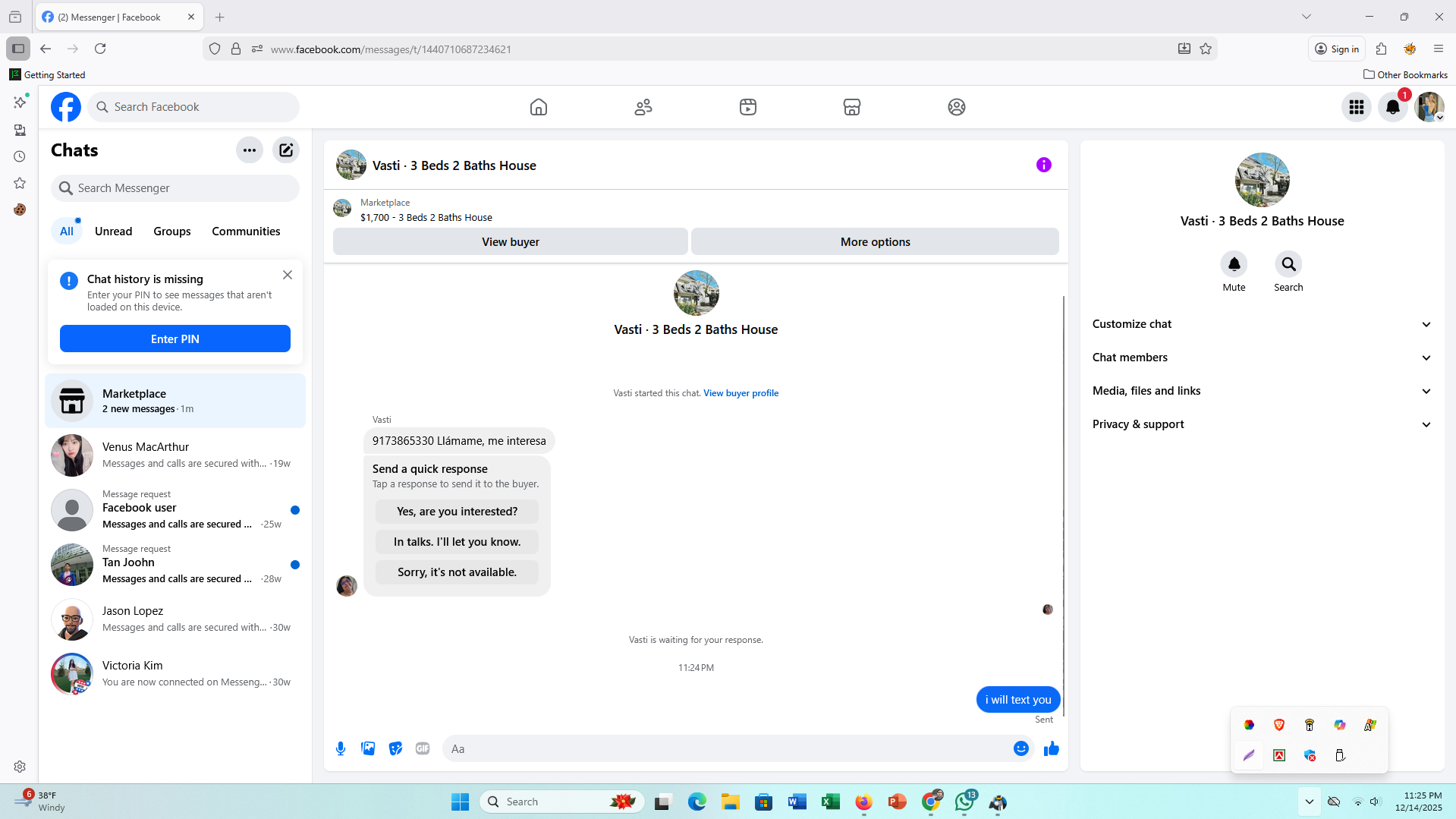The image size is (1456, 819).
Task: Send quick reply Yes, are you interested?
Action: [x=458, y=512]
